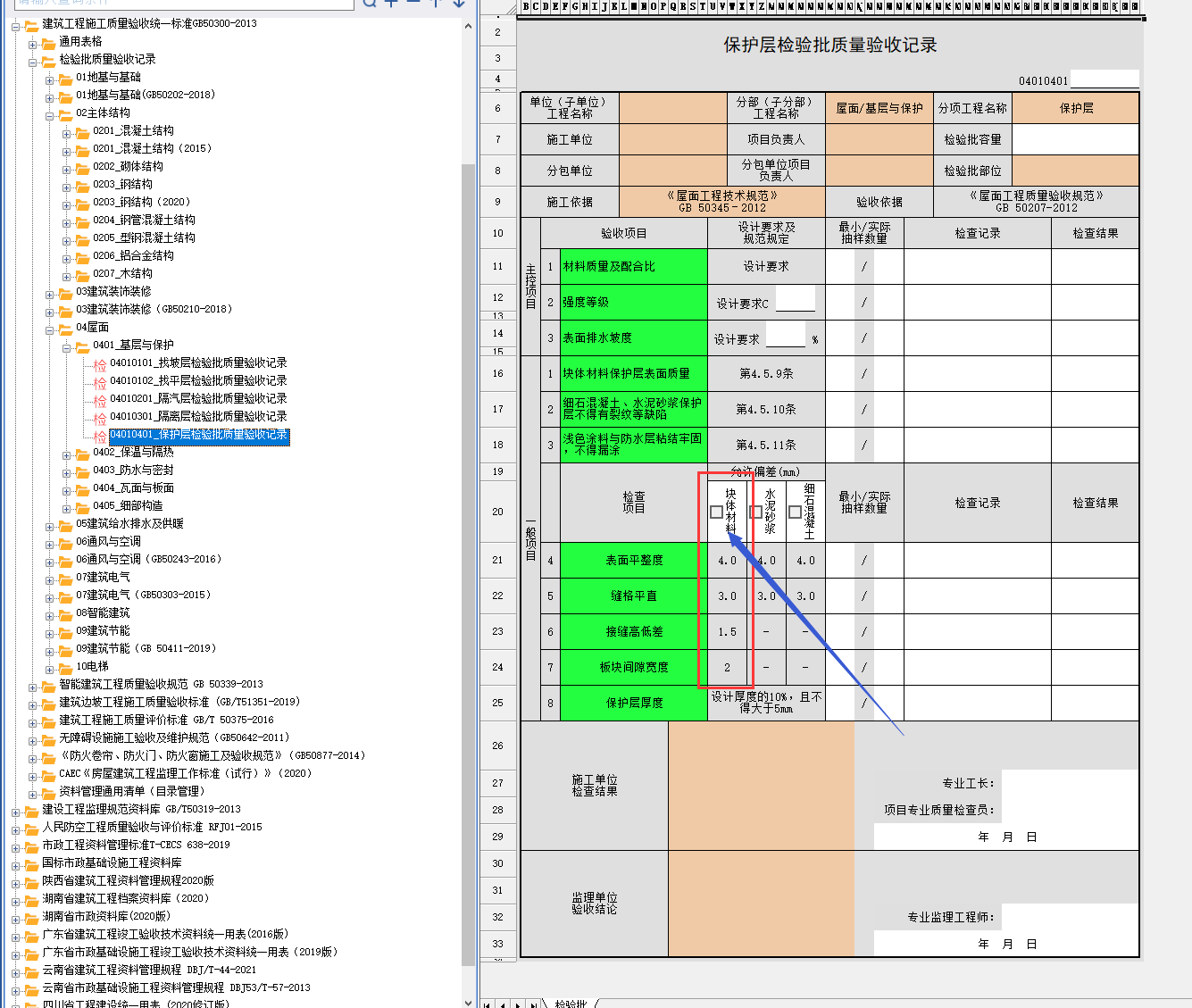Screen dimensions: 1192x1008
Task: Click the 检 icon beside 04010201_隔汽层 record
Action: (100, 400)
